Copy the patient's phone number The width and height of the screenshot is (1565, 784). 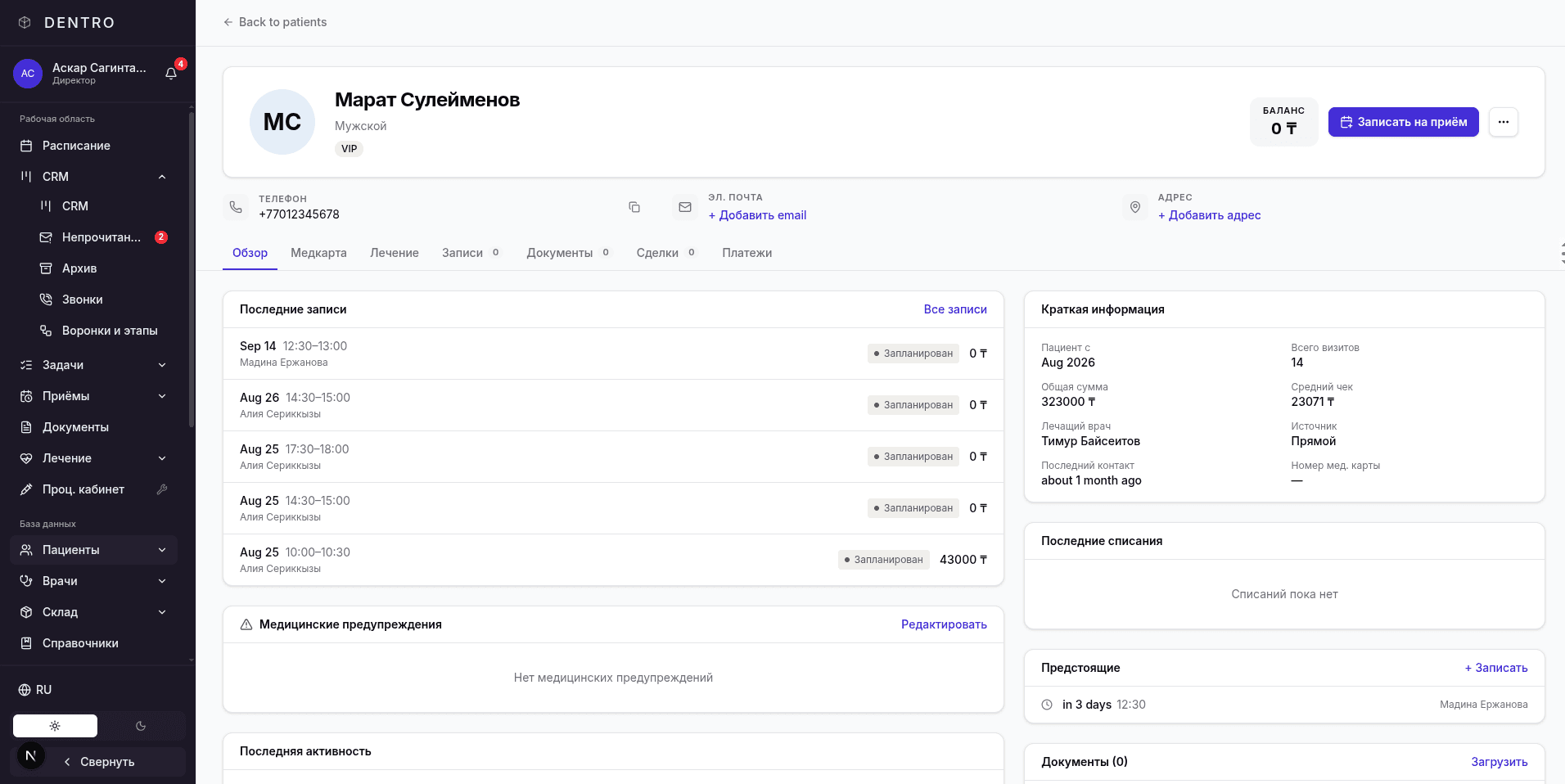coord(634,207)
